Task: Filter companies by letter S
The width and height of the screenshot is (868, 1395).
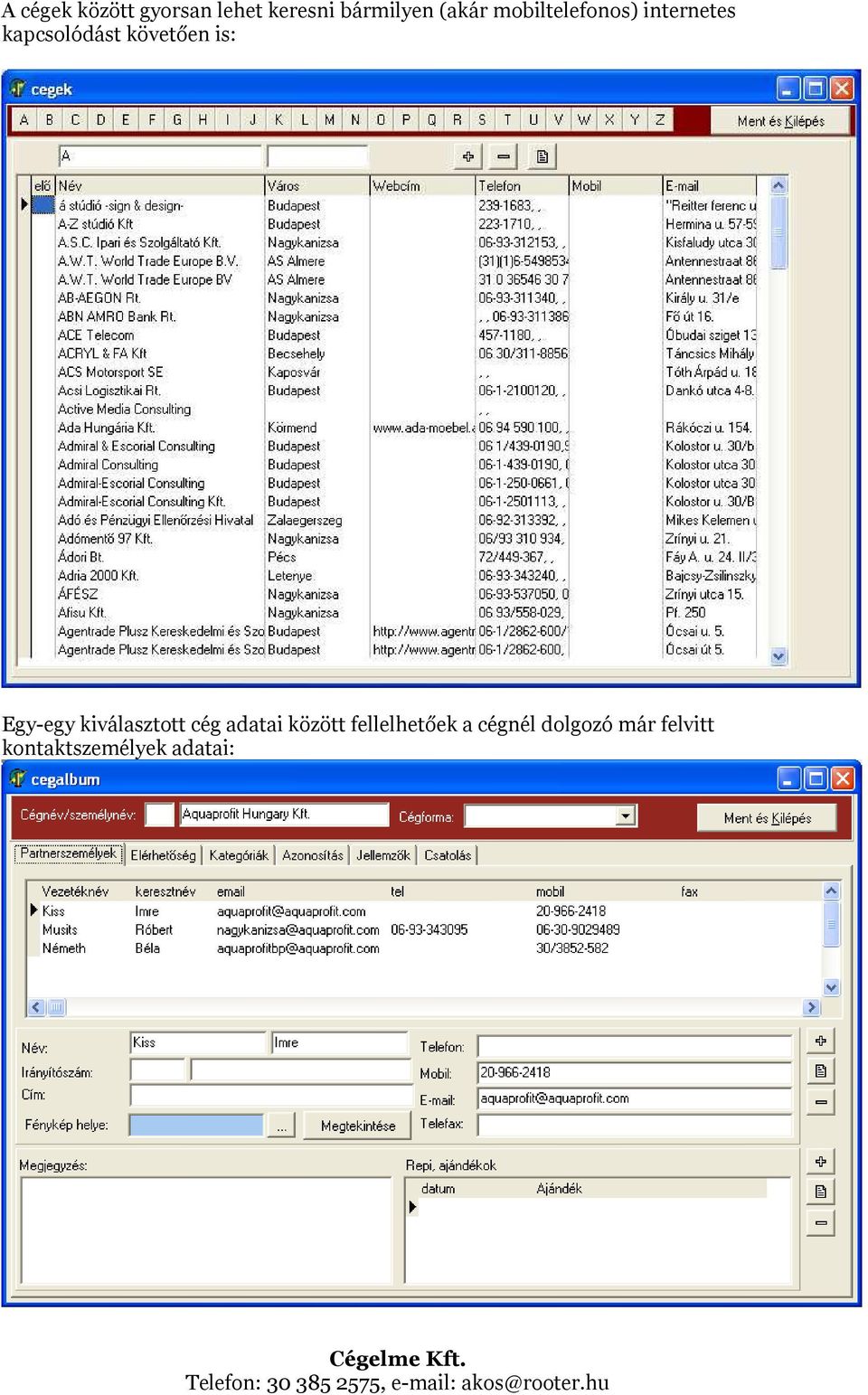Action: 482,119
